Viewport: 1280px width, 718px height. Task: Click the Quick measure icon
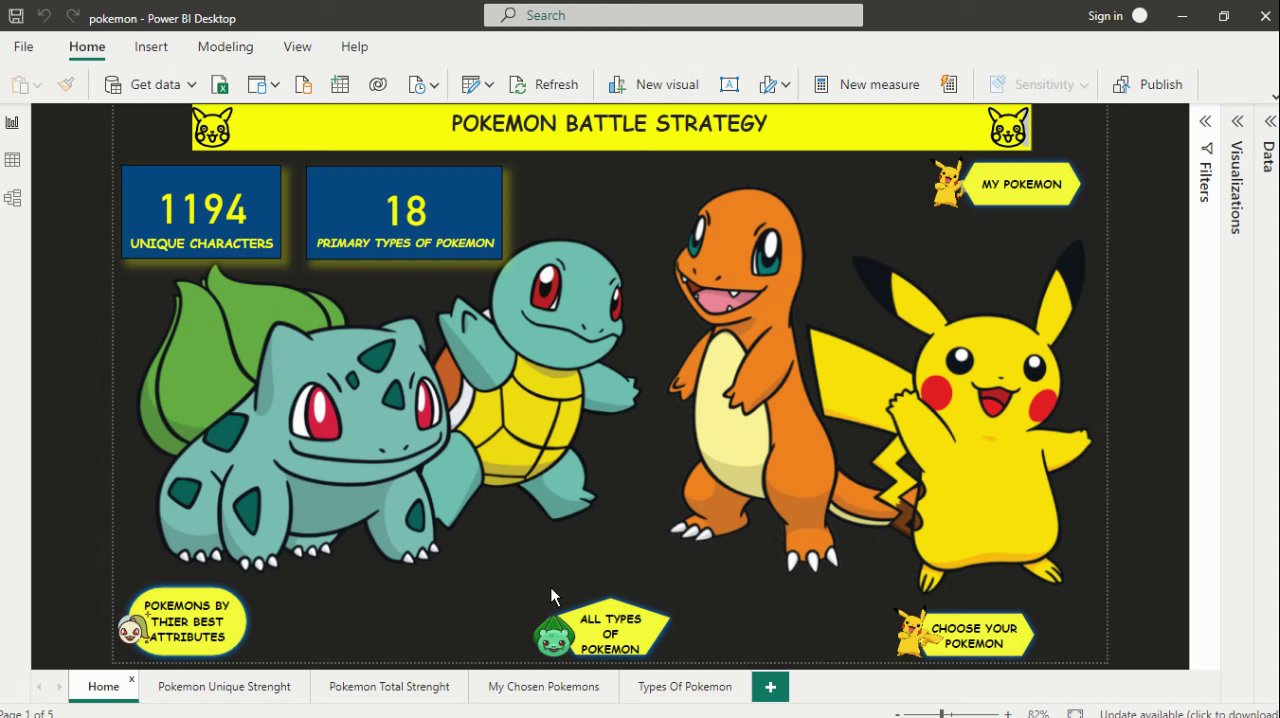coord(949,85)
